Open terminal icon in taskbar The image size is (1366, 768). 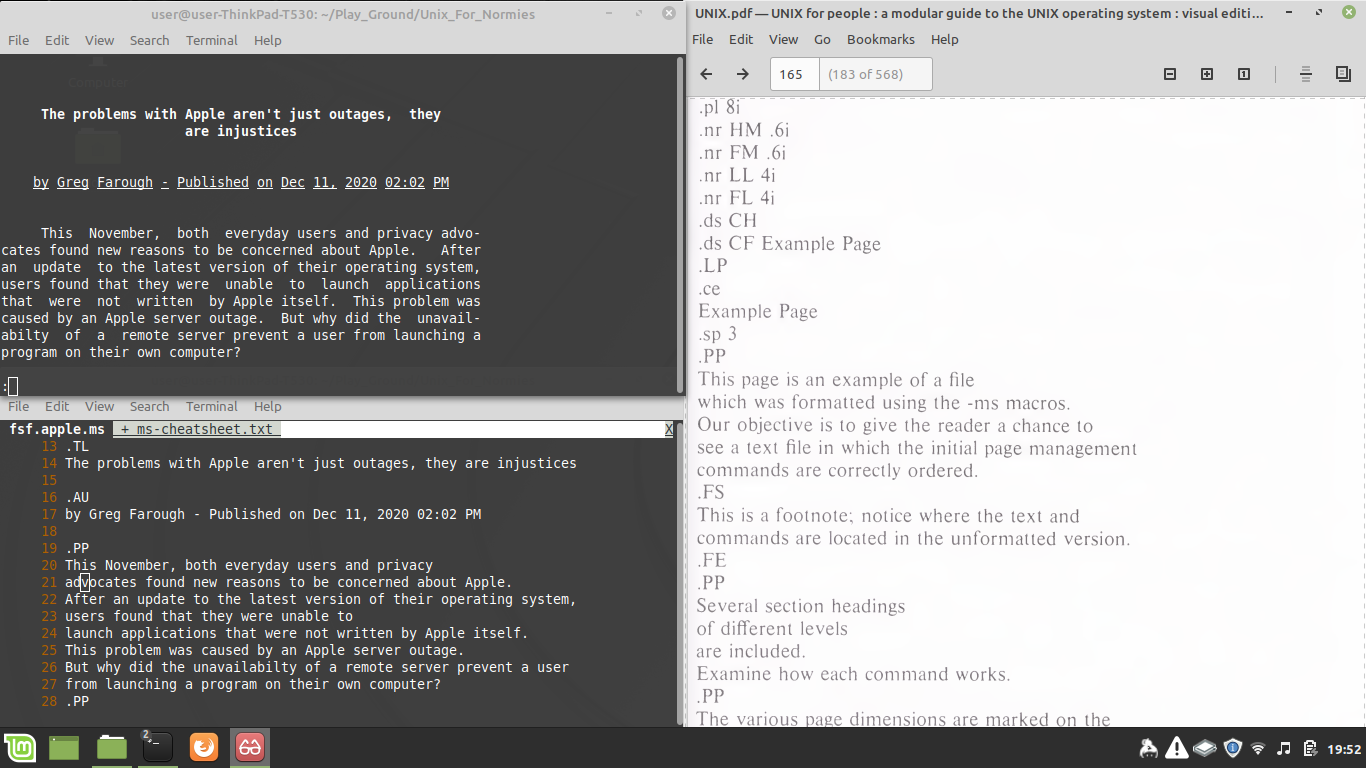157,747
